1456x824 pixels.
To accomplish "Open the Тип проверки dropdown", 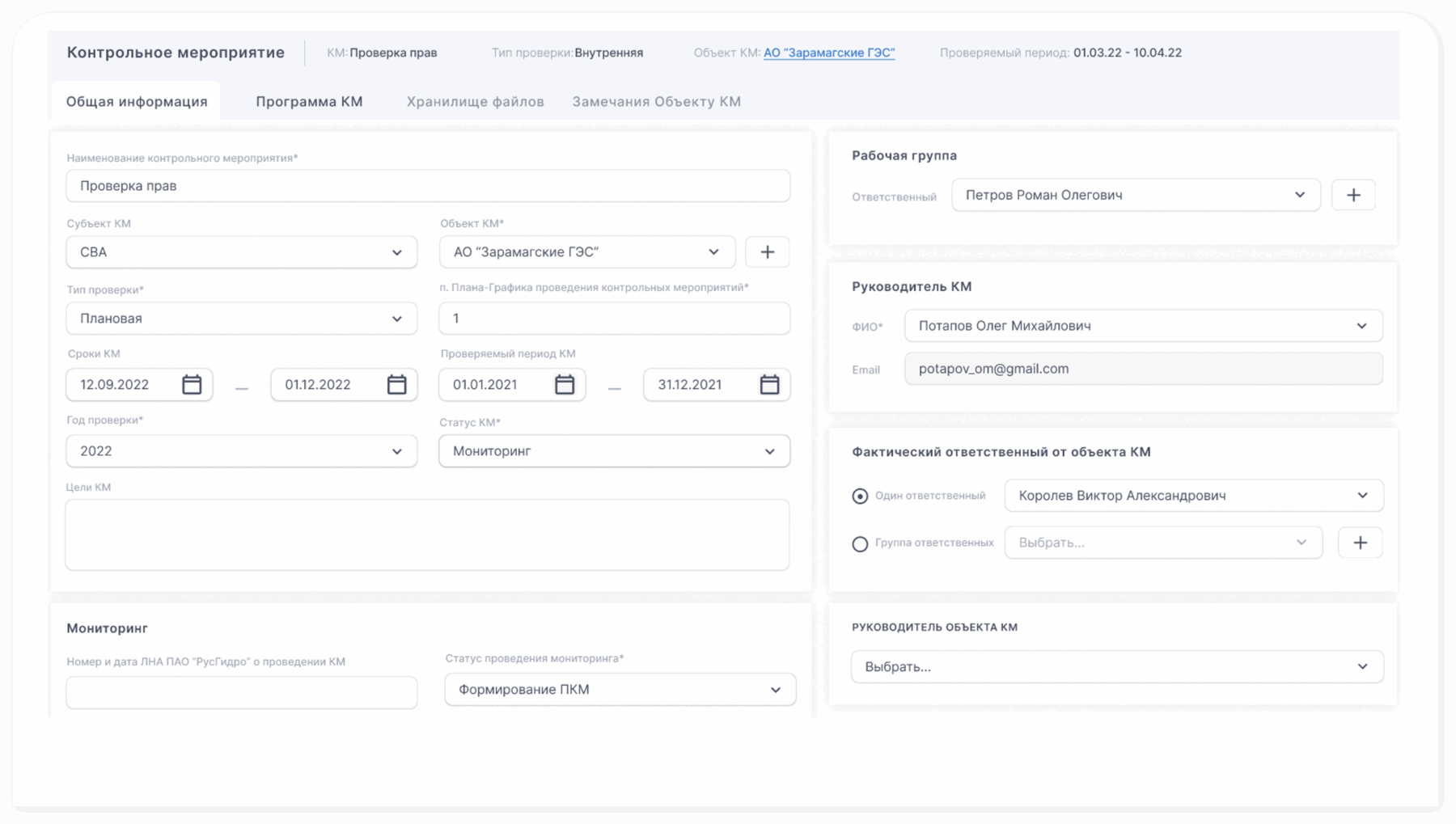I will (x=241, y=319).
